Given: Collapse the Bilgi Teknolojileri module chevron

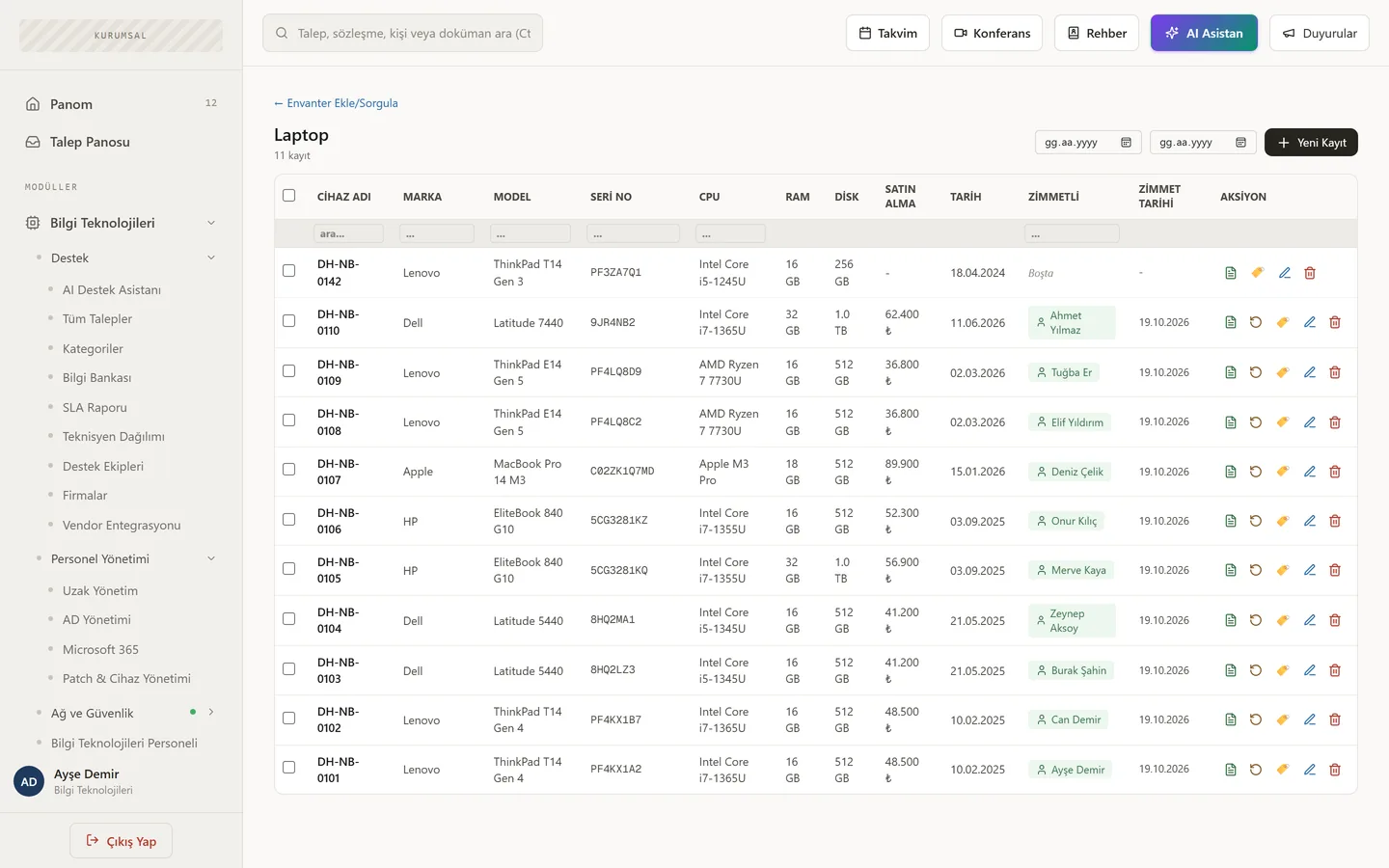Looking at the screenshot, I should coord(211,223).
